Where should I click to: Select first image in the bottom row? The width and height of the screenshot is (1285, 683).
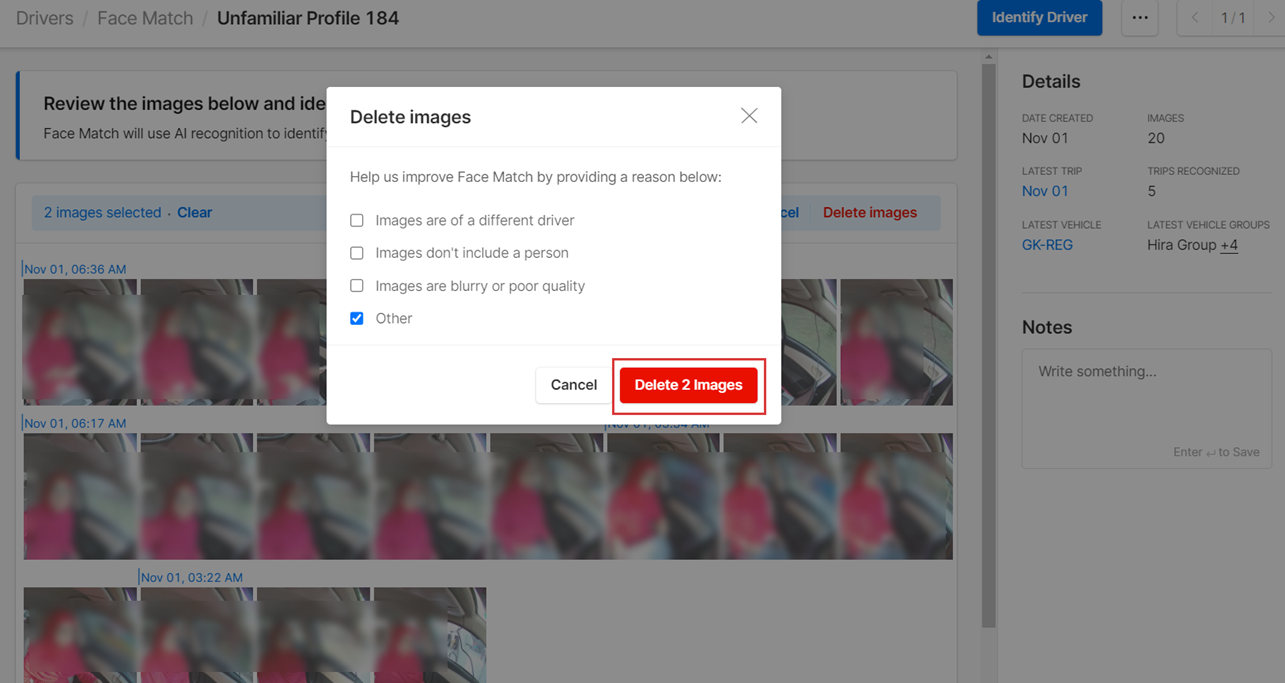80,635
